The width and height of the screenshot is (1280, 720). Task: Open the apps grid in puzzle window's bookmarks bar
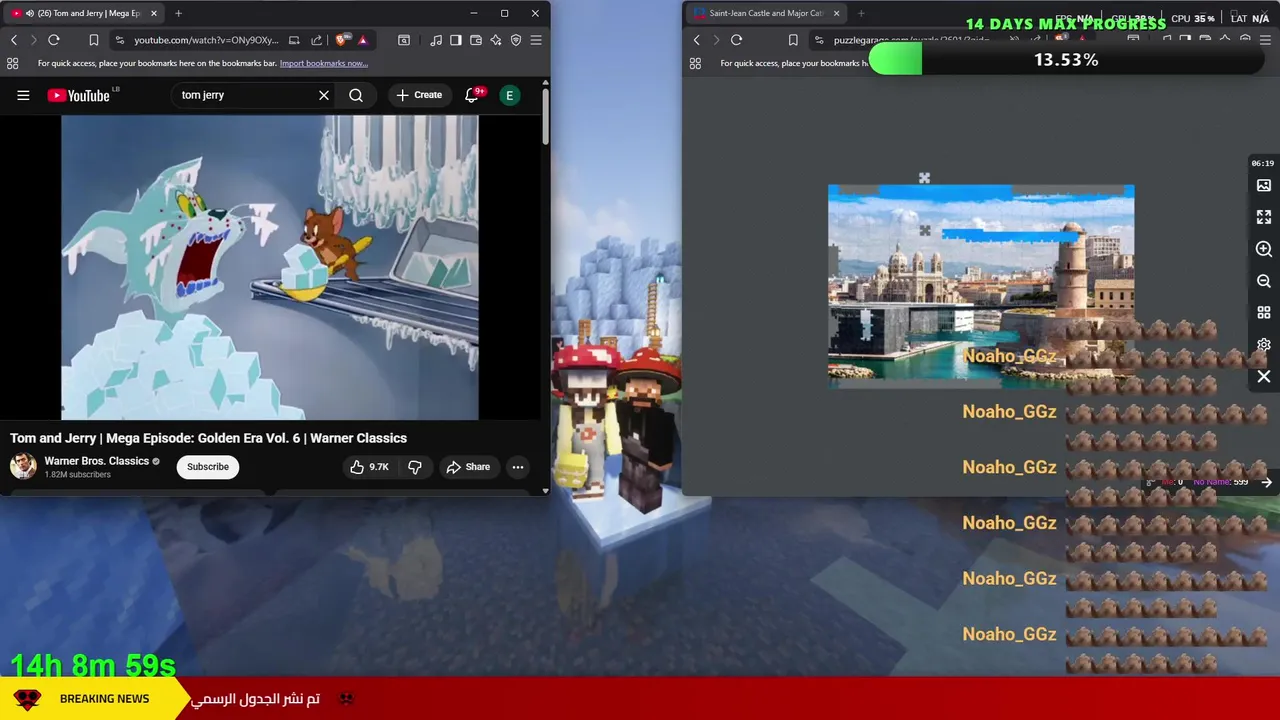(695, 63)
